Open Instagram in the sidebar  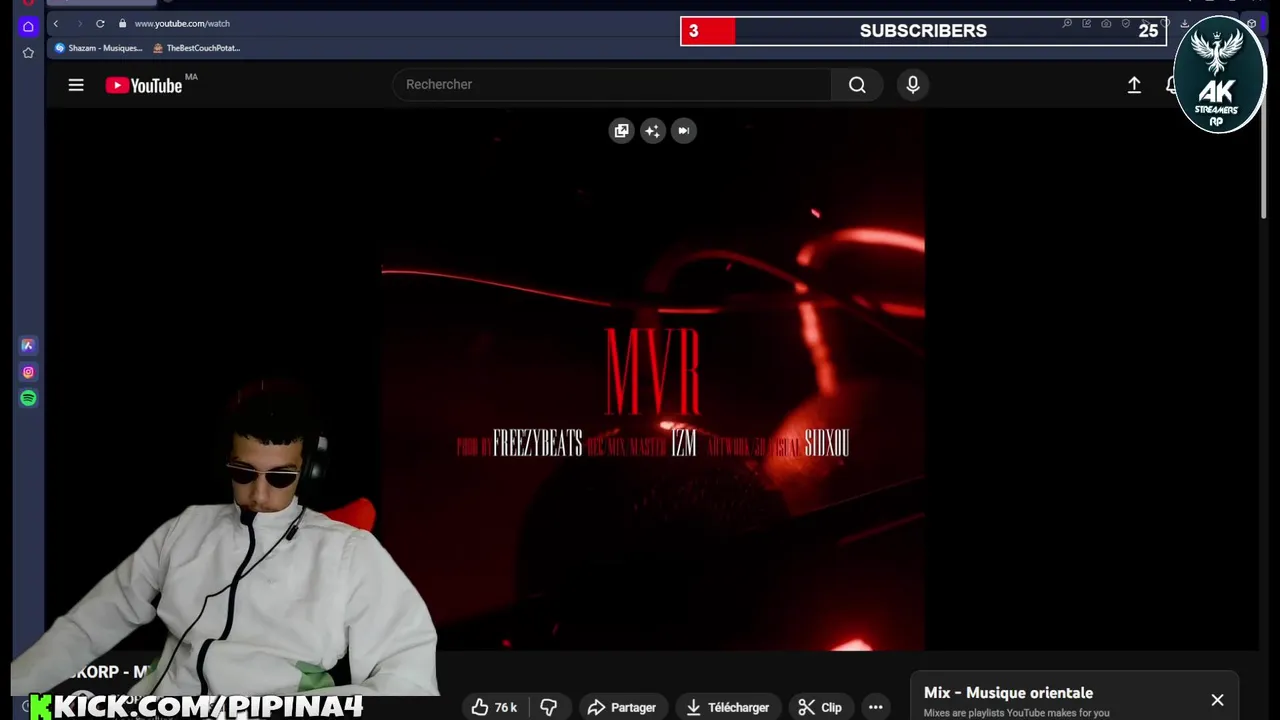[x=28, y=372]
